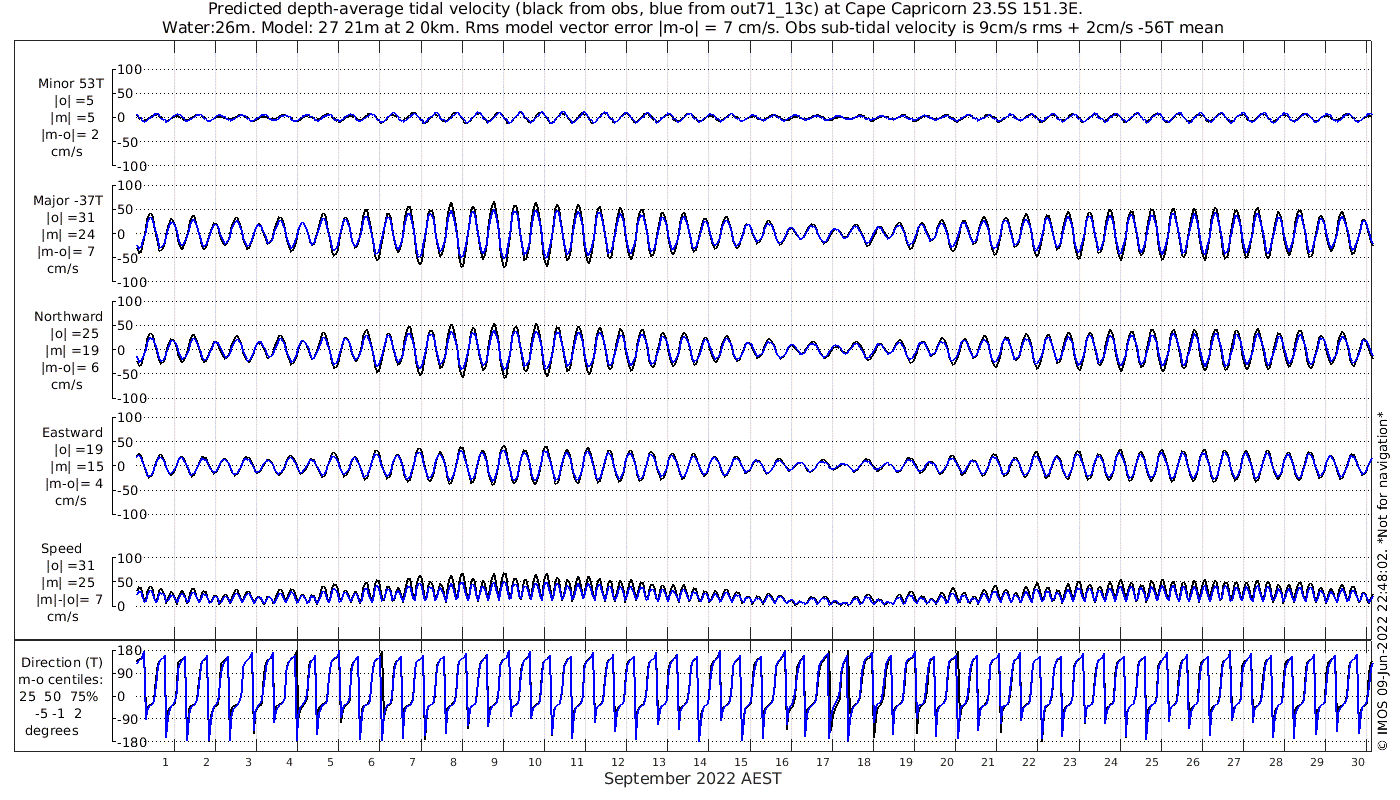Click day '23' on the date axis

click(x=1070, y=762)
